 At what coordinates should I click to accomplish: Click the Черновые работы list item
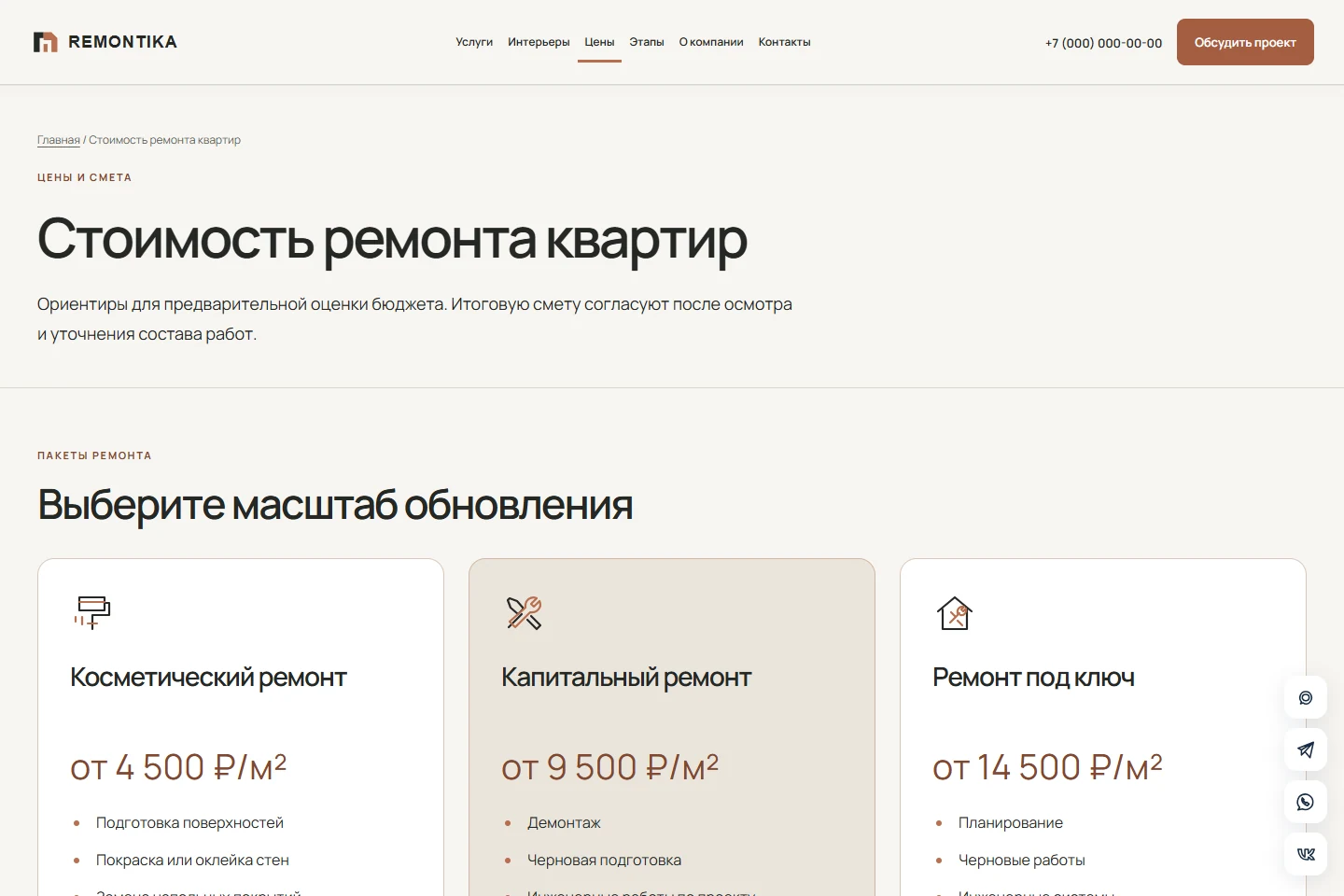[1022, 861]
